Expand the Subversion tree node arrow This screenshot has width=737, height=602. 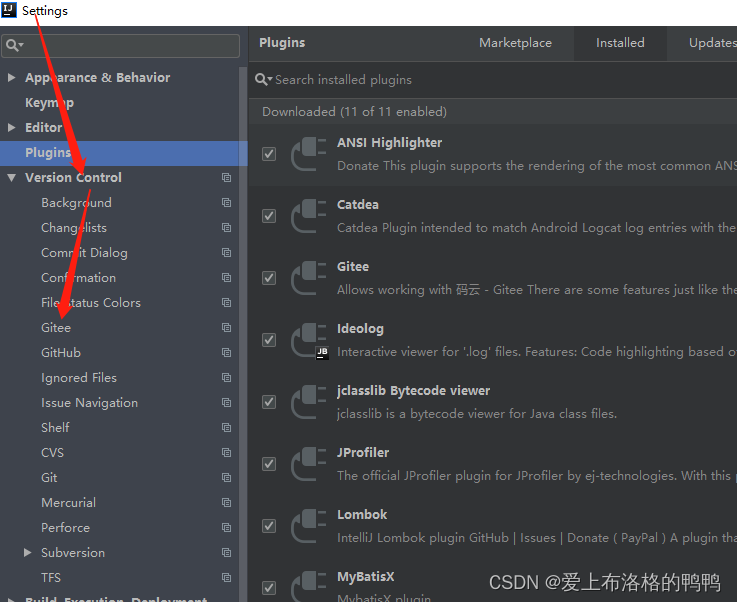[x=28, y=553]
